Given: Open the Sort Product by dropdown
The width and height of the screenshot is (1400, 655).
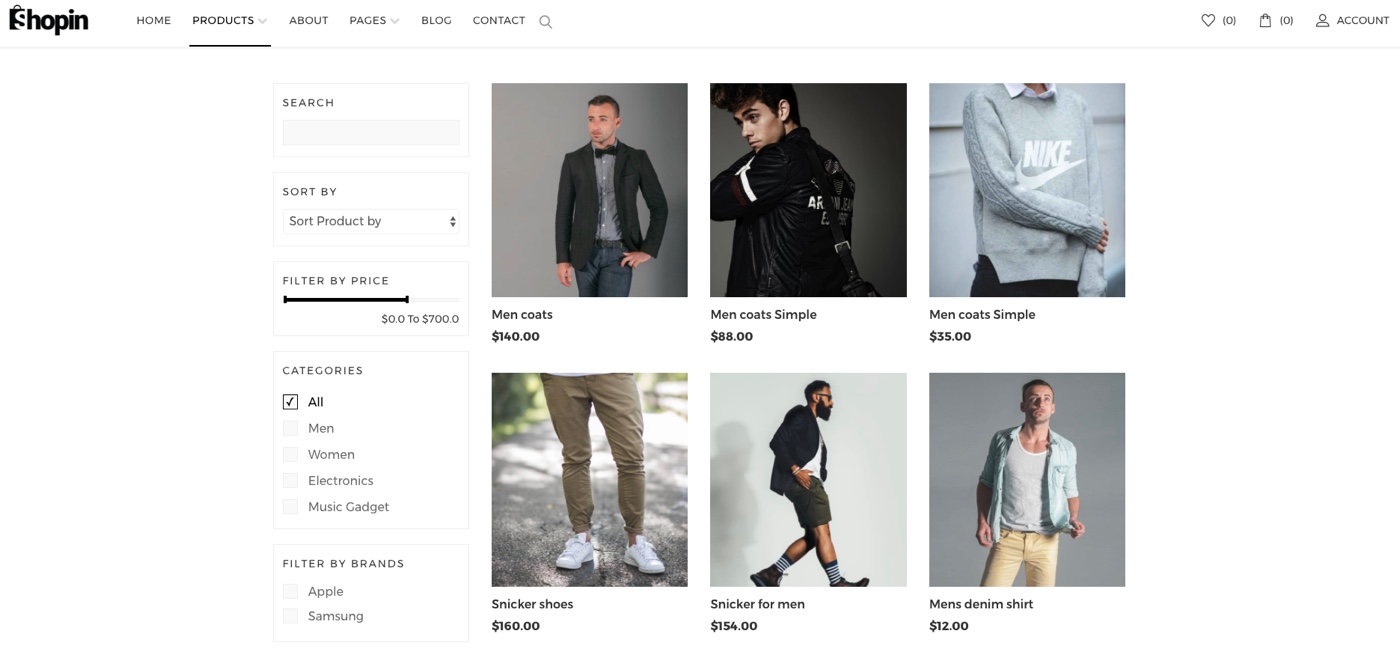Looking at the screenshot, I should [370, 221].
